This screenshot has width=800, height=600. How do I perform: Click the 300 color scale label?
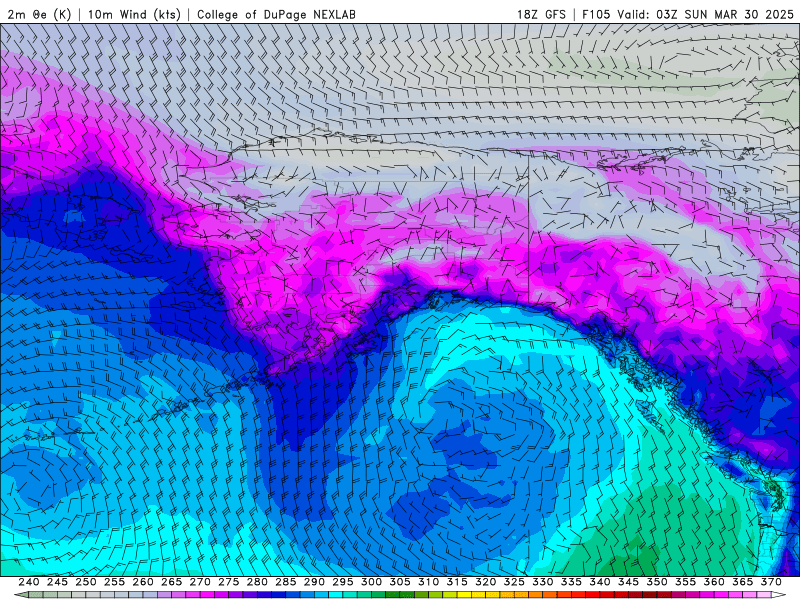371,582
